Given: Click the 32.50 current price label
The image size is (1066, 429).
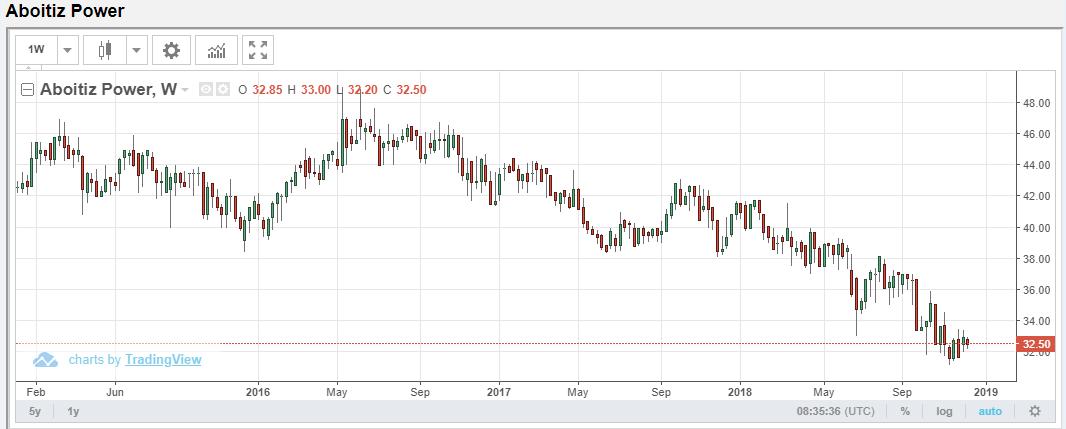Looking at the screenshot, I should tap(1033, 344).
